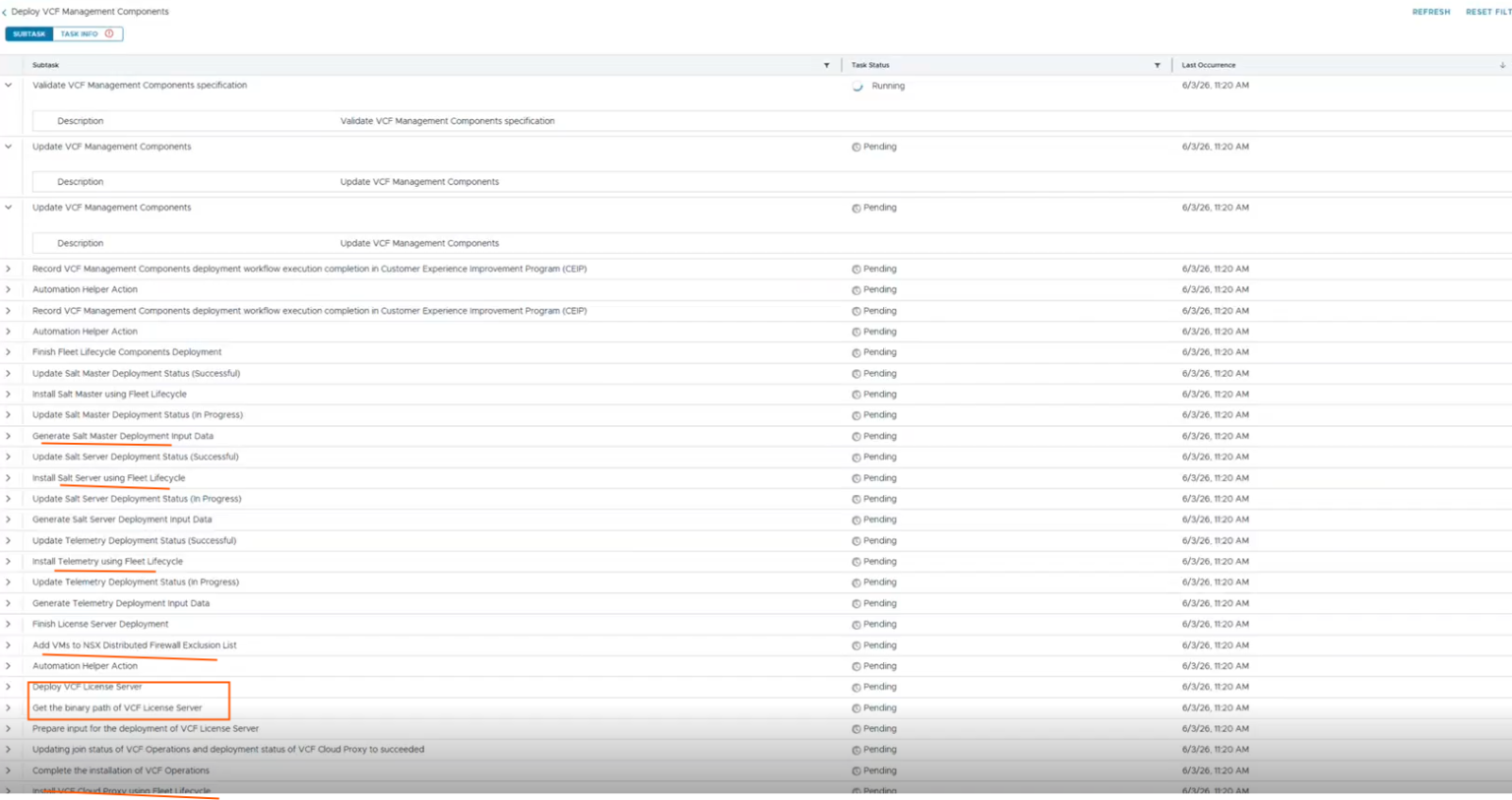The image size is (1512, 800).
Task: Click Pending icon for Finish License Server Deployment
Action: point(856,625)
